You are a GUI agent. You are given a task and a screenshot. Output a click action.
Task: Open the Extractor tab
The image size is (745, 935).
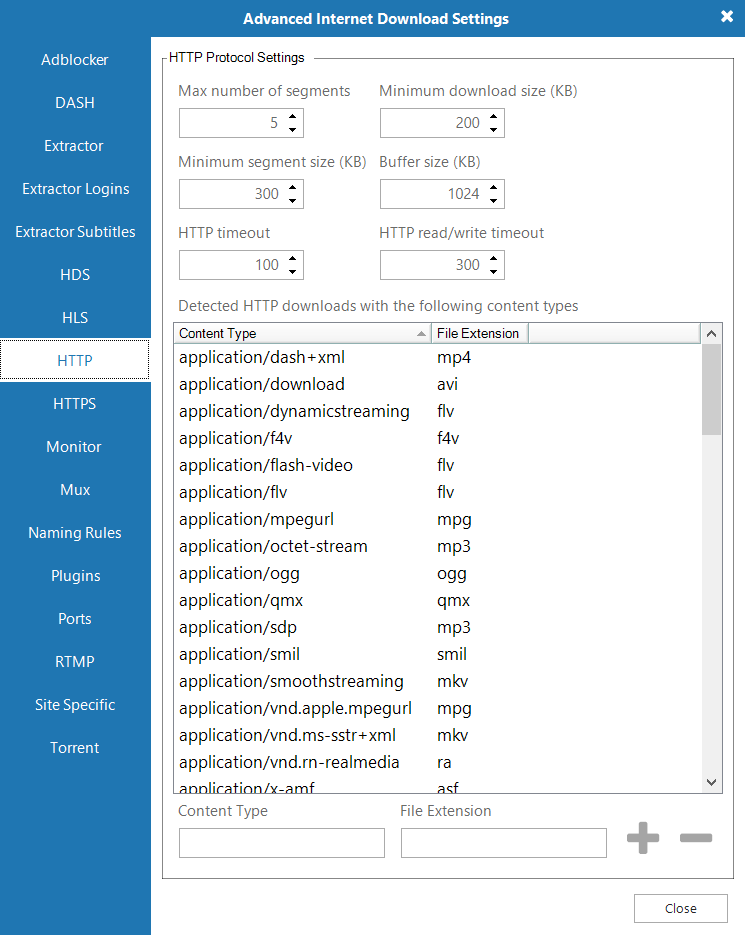[75, 145]
